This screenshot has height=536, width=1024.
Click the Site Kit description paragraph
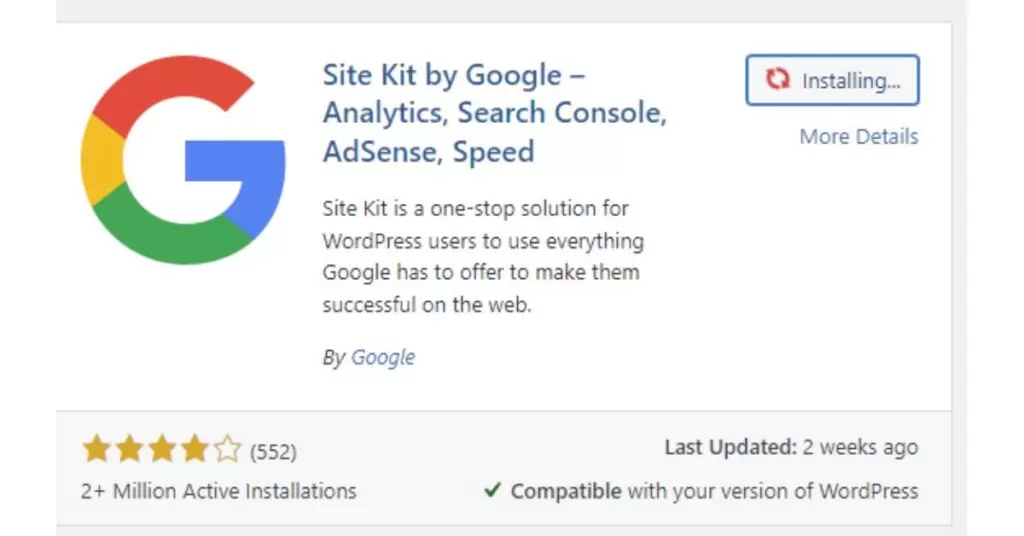pos(483,257)
